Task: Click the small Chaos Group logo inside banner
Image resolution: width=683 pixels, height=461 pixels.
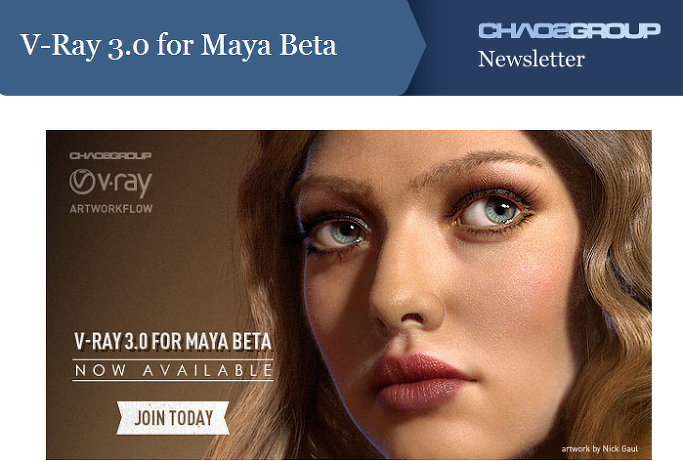Action: pos(111,156)
